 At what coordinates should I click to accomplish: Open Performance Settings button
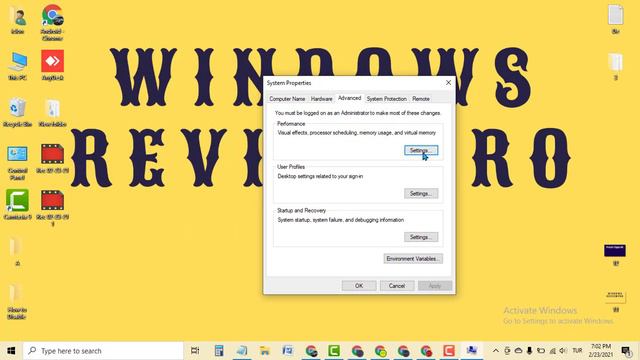[x=421, y=150]
